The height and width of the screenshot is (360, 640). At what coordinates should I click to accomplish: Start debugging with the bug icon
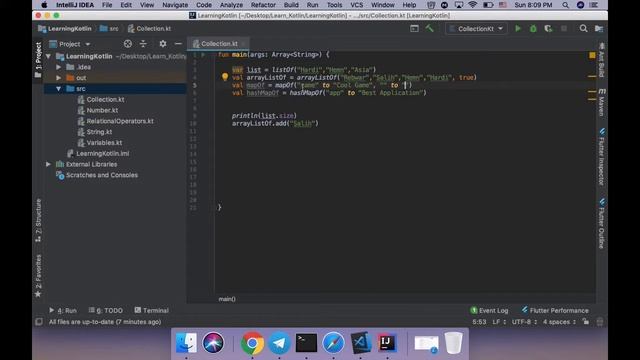click(533, 29)
